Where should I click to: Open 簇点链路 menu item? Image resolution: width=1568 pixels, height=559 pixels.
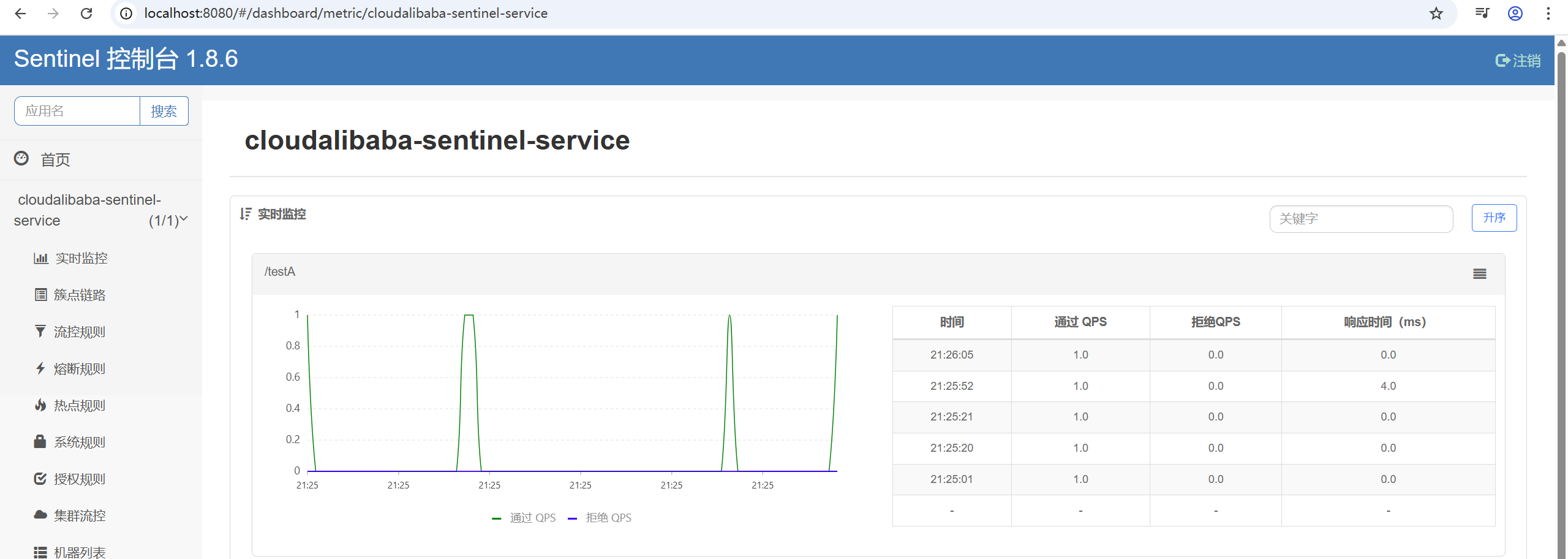pyautogui.click(x=80, y=295)
